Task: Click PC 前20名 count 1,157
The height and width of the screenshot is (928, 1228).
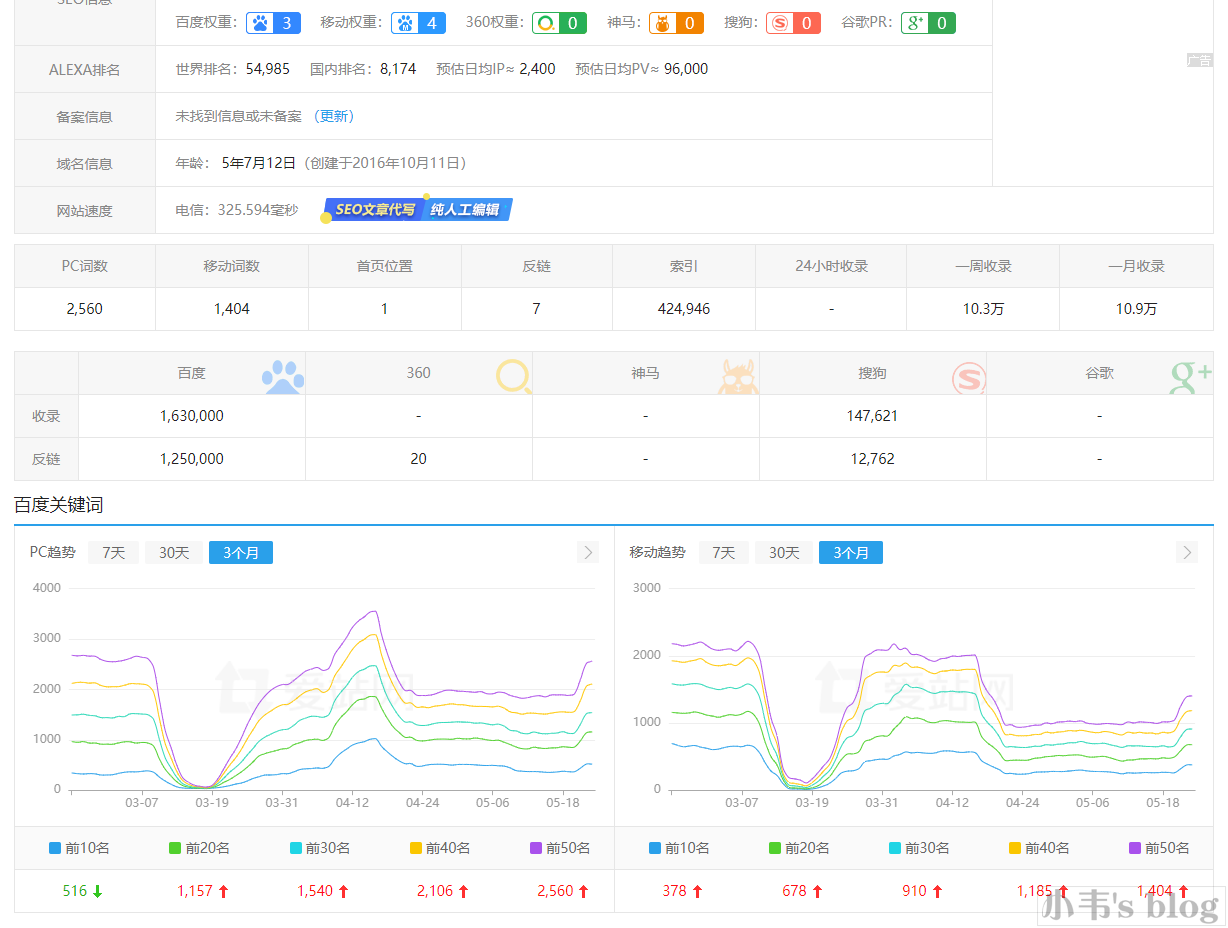Action: 195,891
